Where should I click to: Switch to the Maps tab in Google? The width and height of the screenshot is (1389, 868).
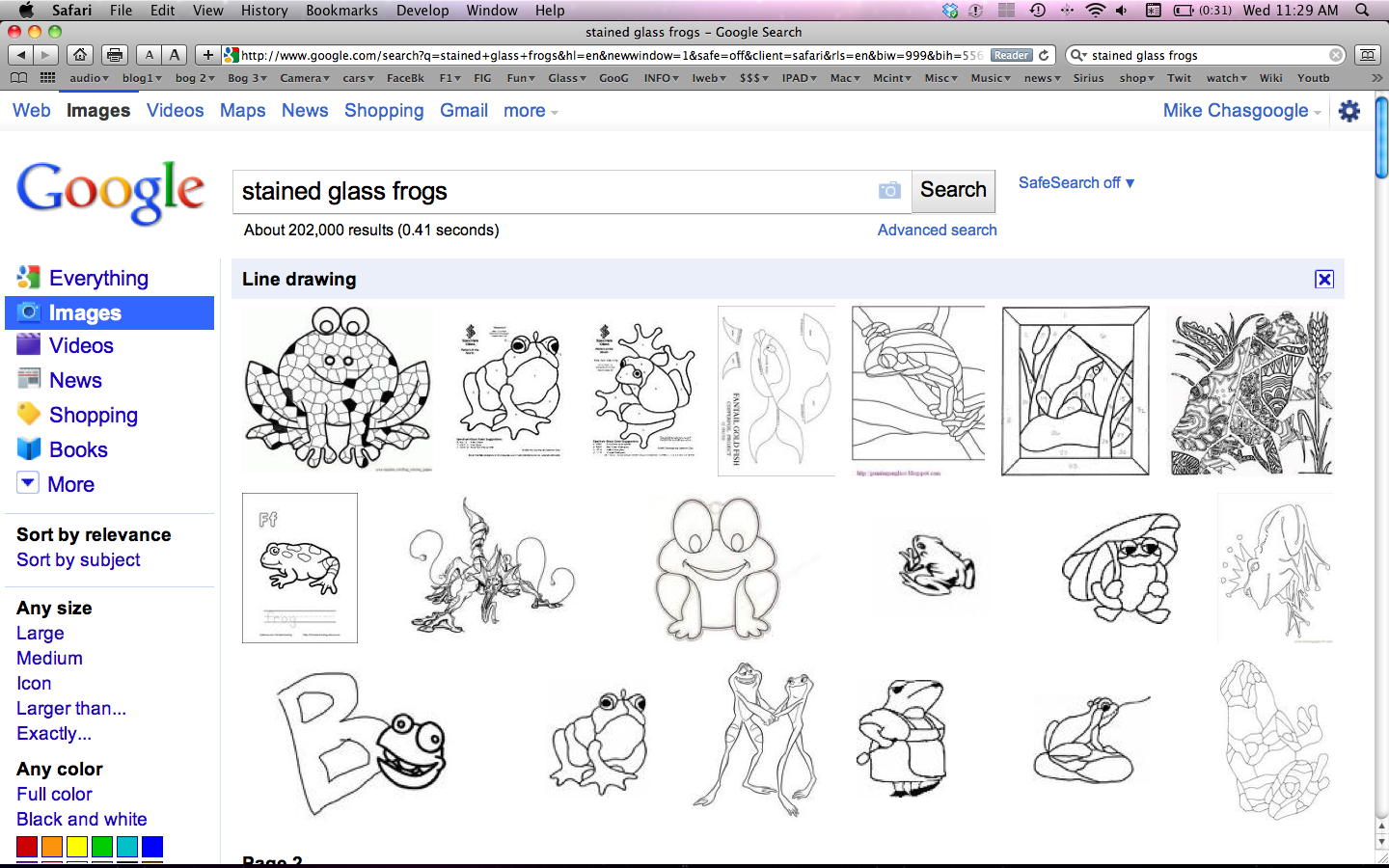coord(243,111)
